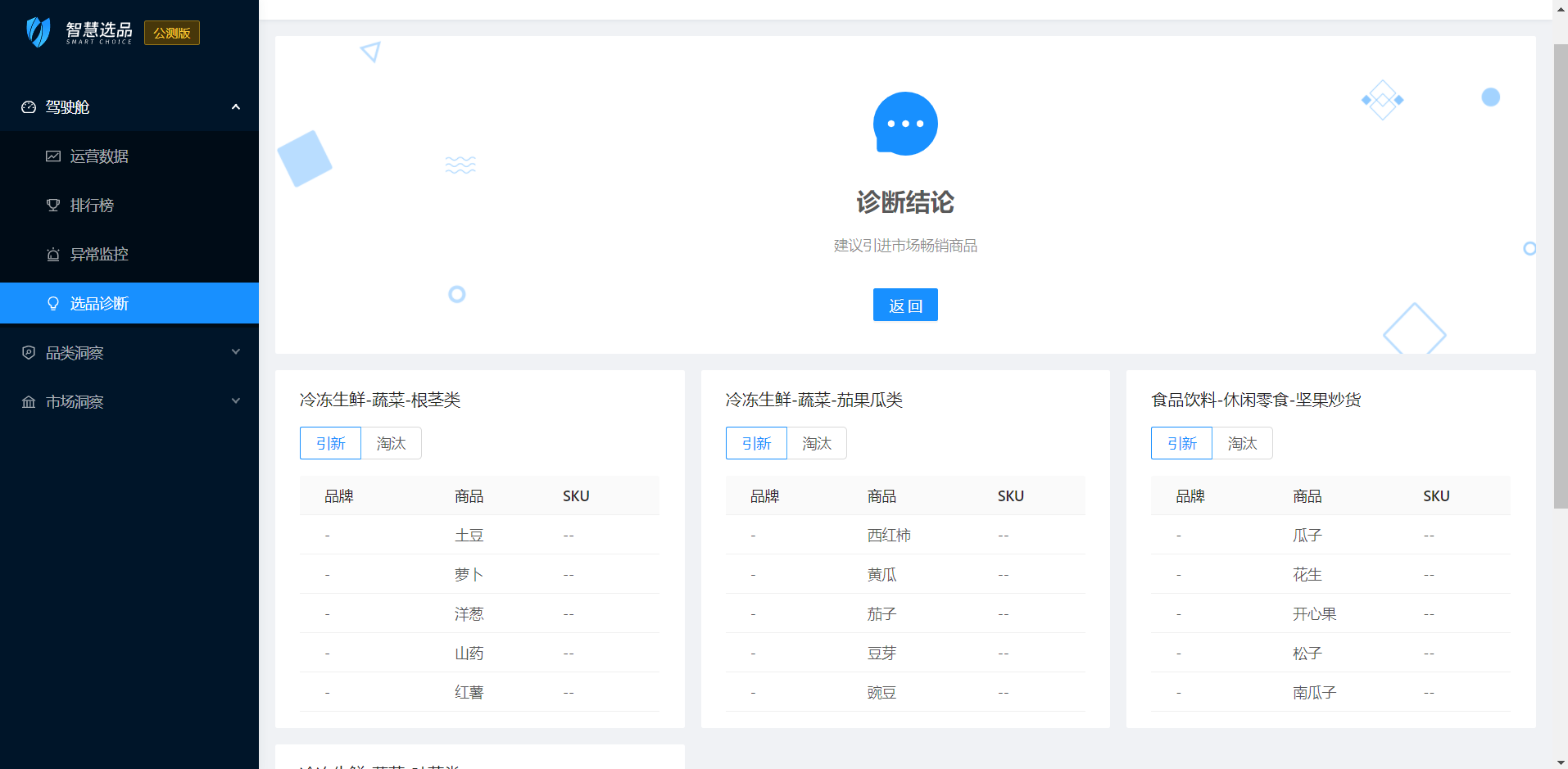This screenshot has height=769, width=1568.
Task: Click the 市场洞察 bank icon
Action: [29, 402]
